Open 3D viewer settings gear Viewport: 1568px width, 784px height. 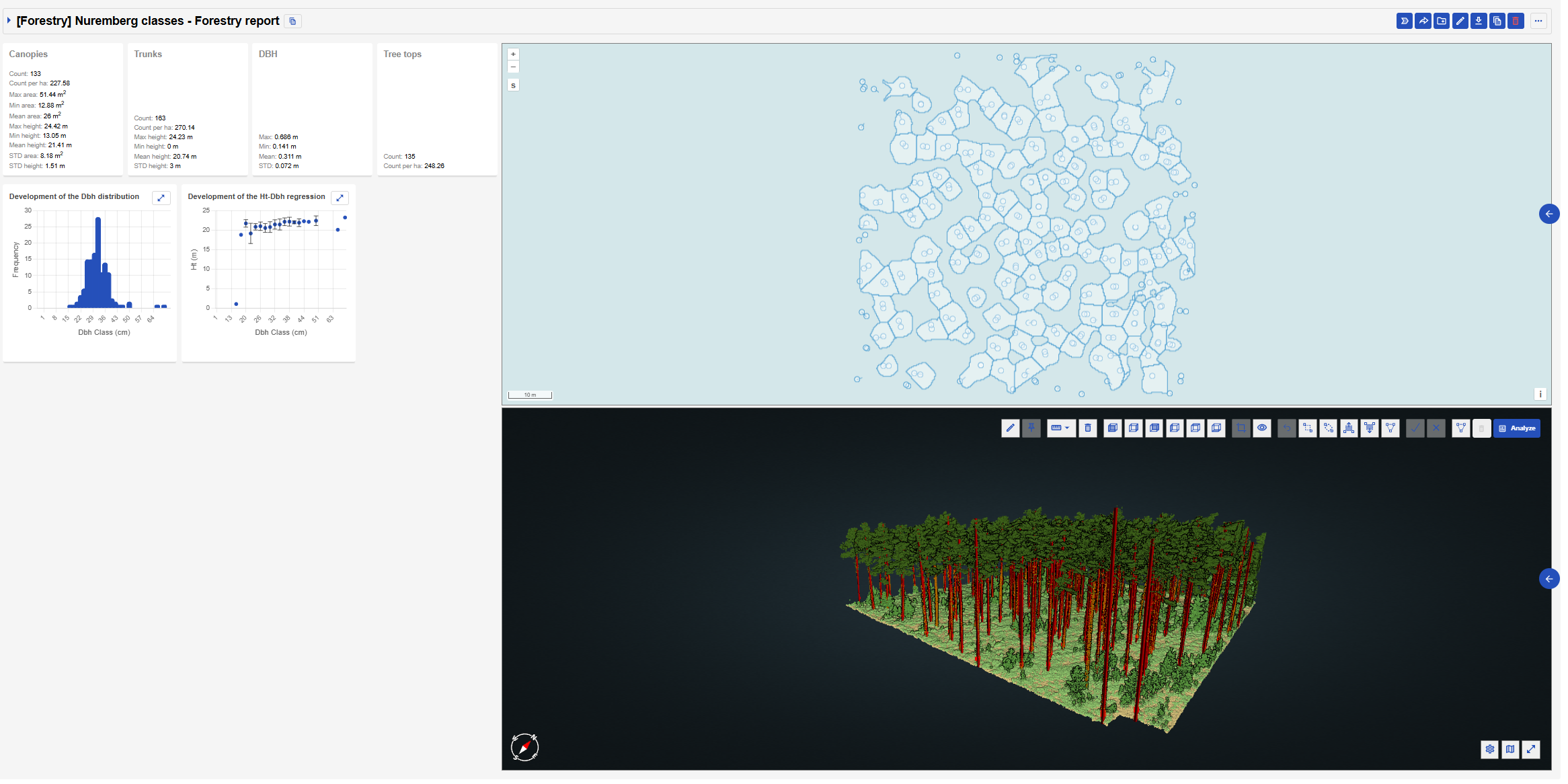point(1489,748)
